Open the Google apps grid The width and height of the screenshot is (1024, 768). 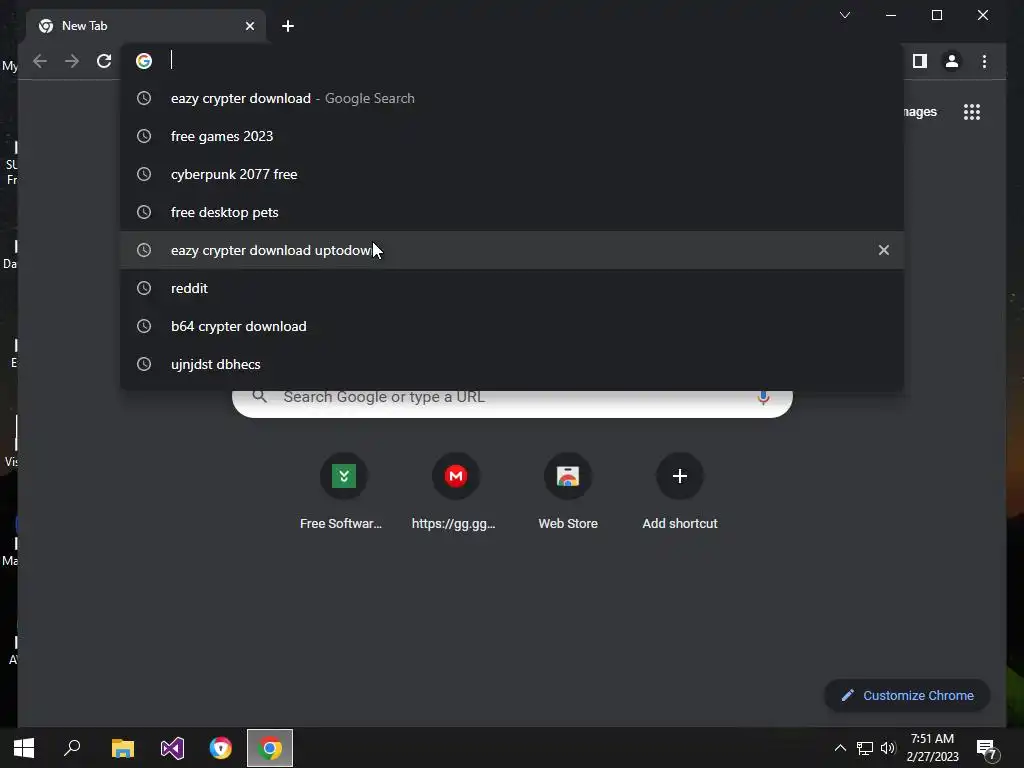click(972, 112)
